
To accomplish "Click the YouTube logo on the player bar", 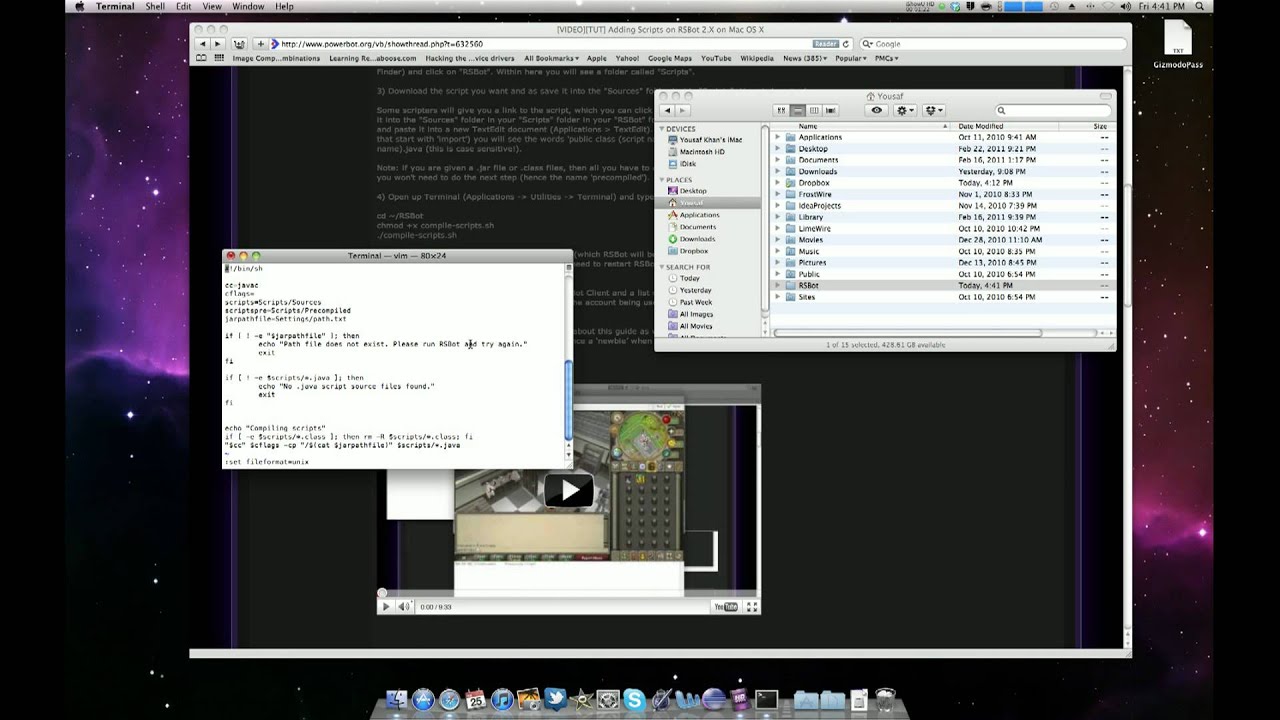I will tap(726, 606).
